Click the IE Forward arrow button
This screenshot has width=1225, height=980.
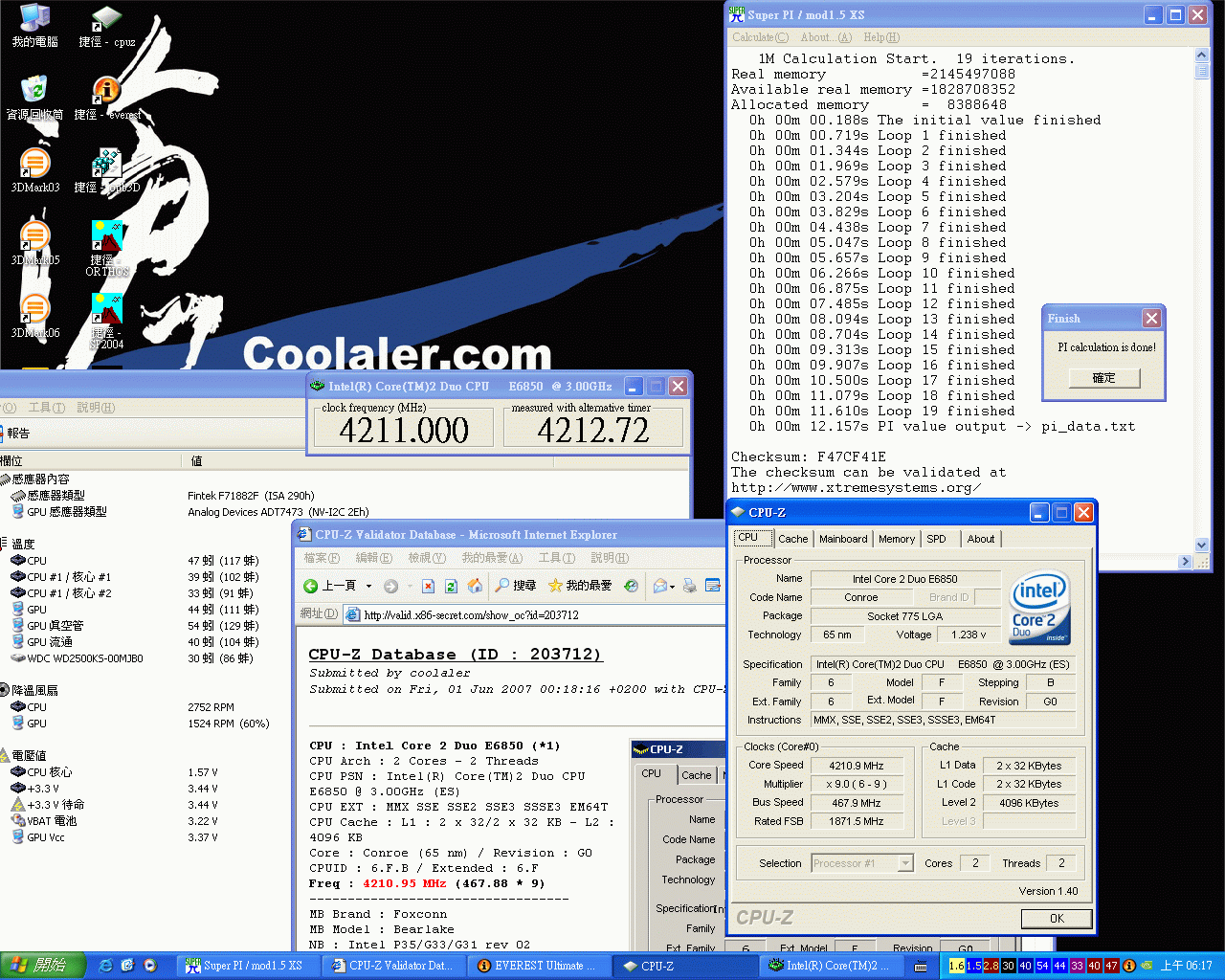(390, 586)
